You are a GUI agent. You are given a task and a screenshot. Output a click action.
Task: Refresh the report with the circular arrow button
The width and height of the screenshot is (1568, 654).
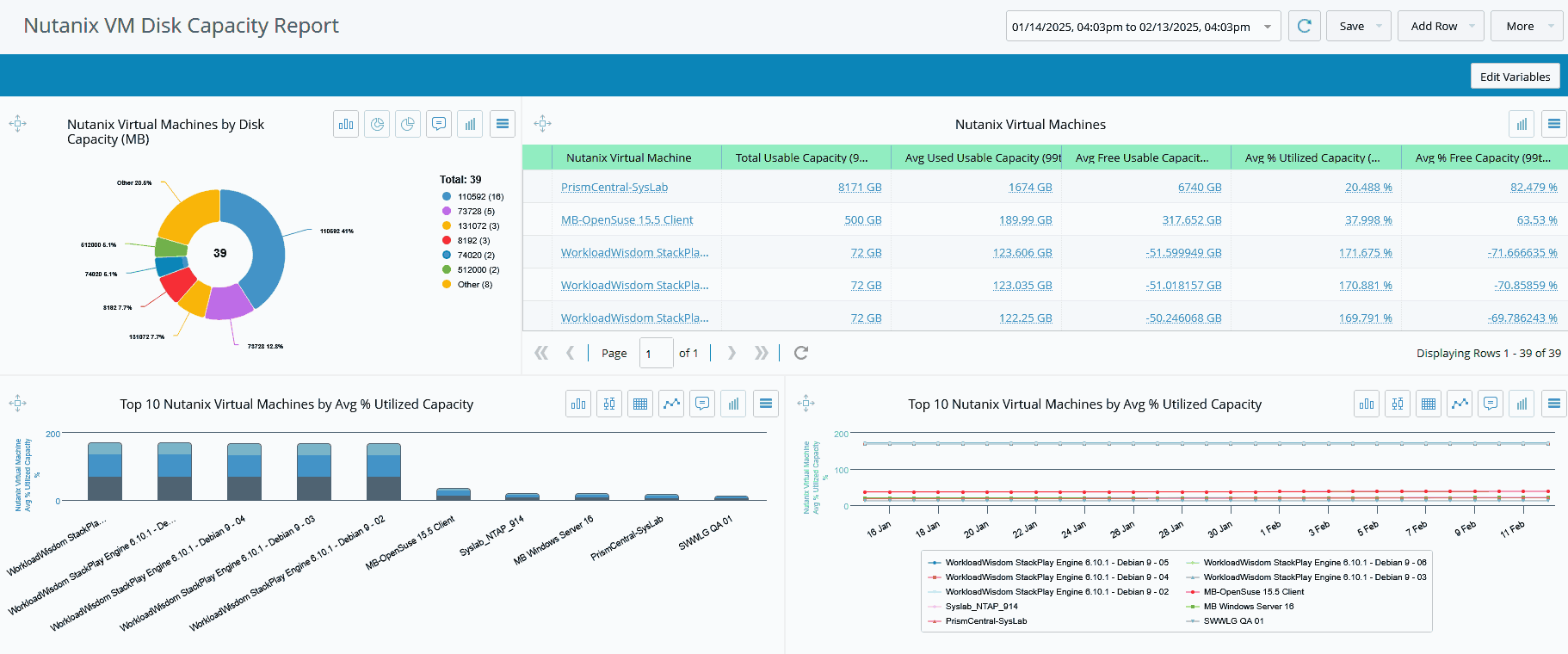[x=1304, y=26]
